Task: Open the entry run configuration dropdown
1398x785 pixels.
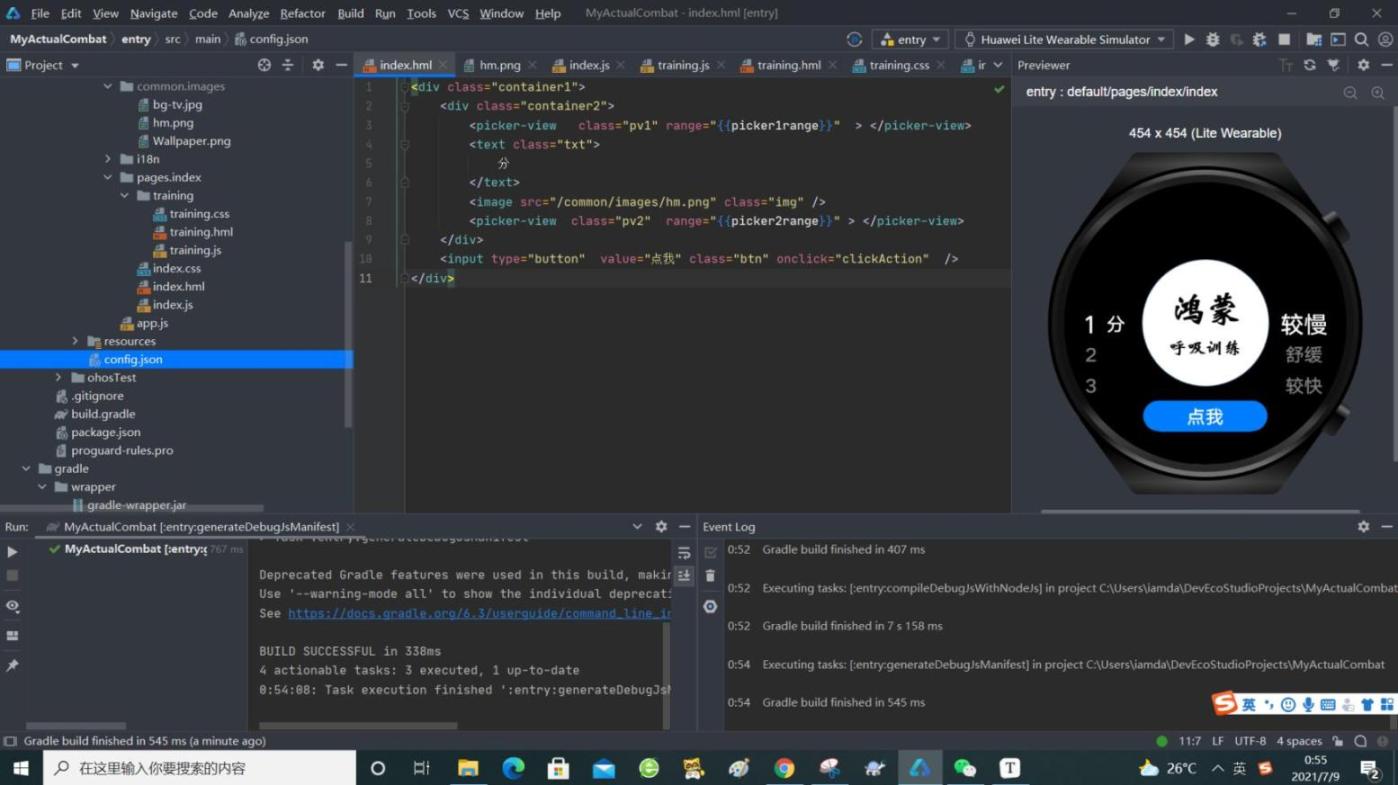Action: point(911,40)
